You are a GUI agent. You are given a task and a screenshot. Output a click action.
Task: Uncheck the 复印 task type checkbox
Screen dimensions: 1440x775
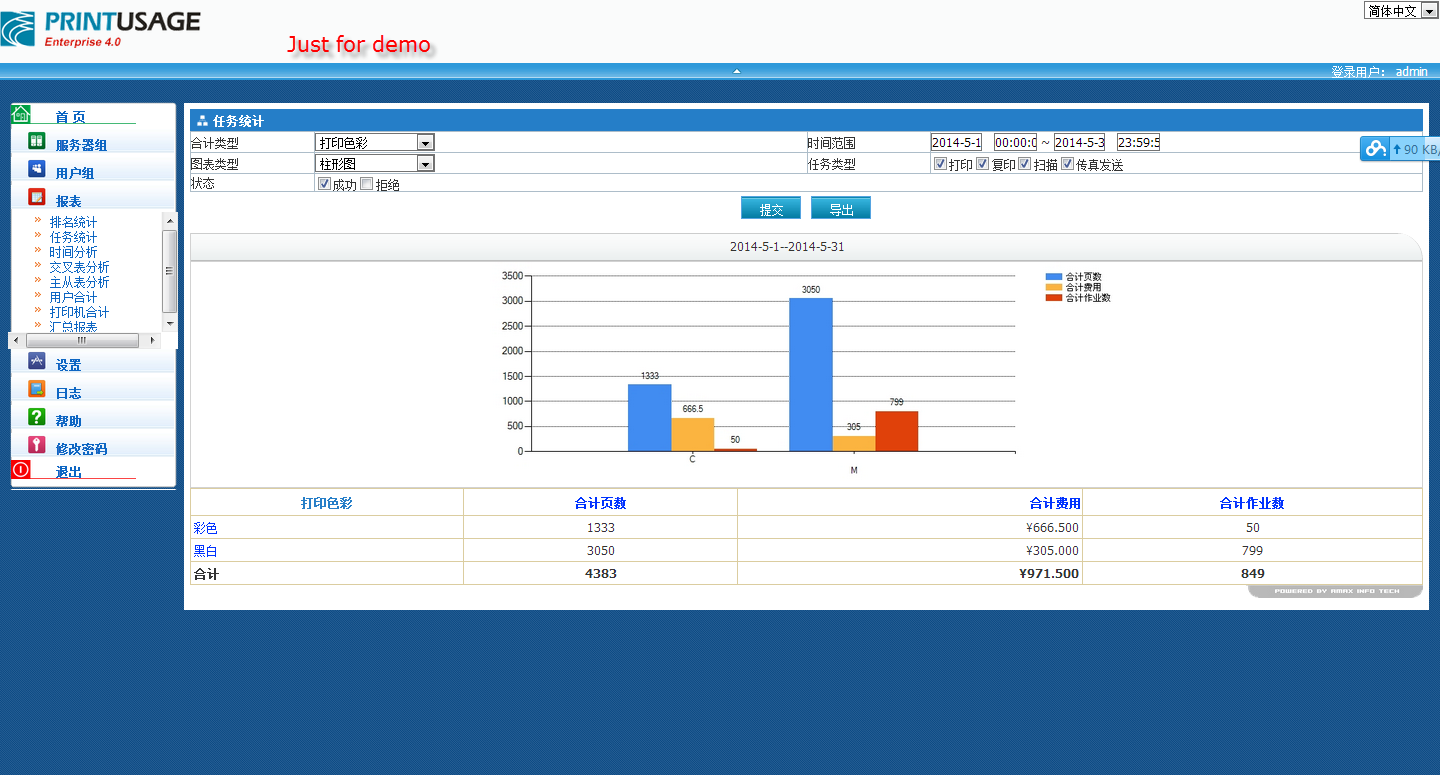(982, 164)
